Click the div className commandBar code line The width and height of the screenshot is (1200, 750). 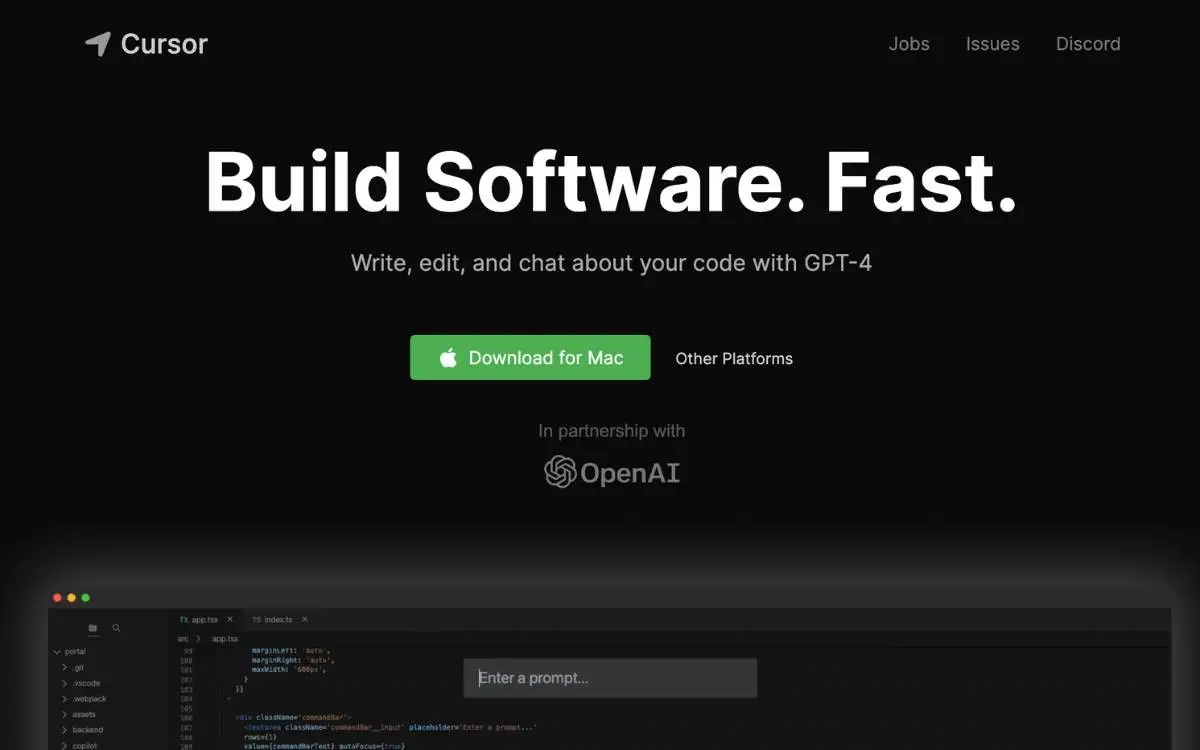(x=294, y=717)
